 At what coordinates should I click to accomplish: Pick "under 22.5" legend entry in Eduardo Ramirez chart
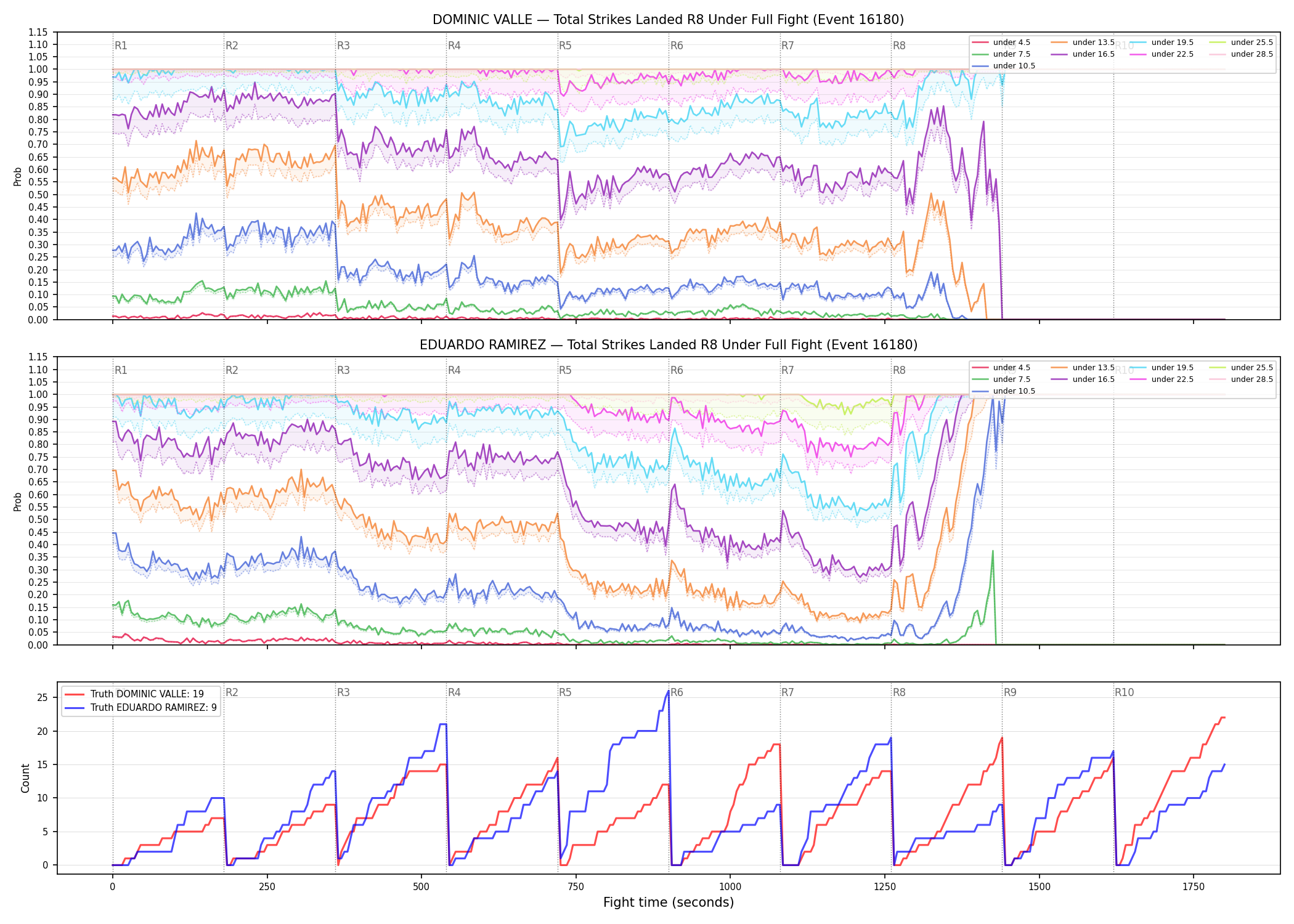pyautogui.click(x=1162, y=379)
